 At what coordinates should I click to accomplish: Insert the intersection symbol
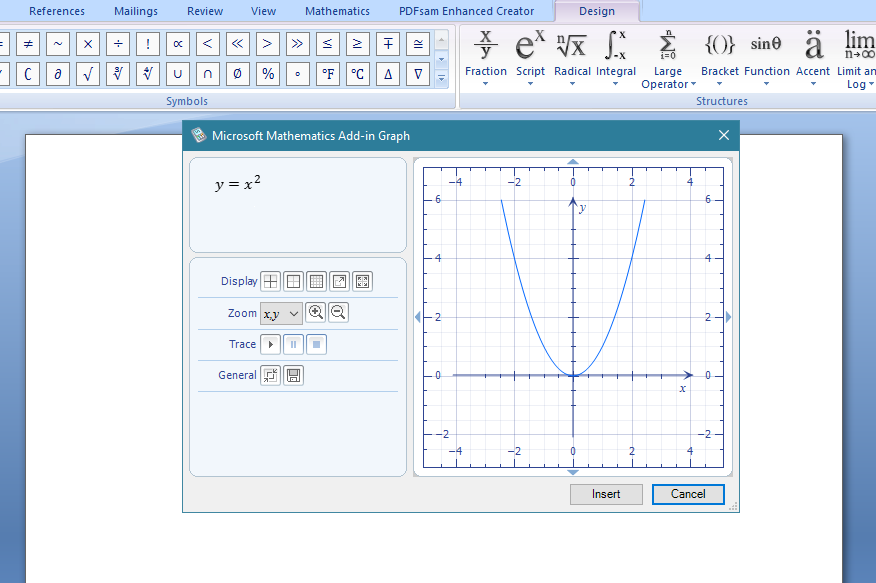(x=208, y=74)
